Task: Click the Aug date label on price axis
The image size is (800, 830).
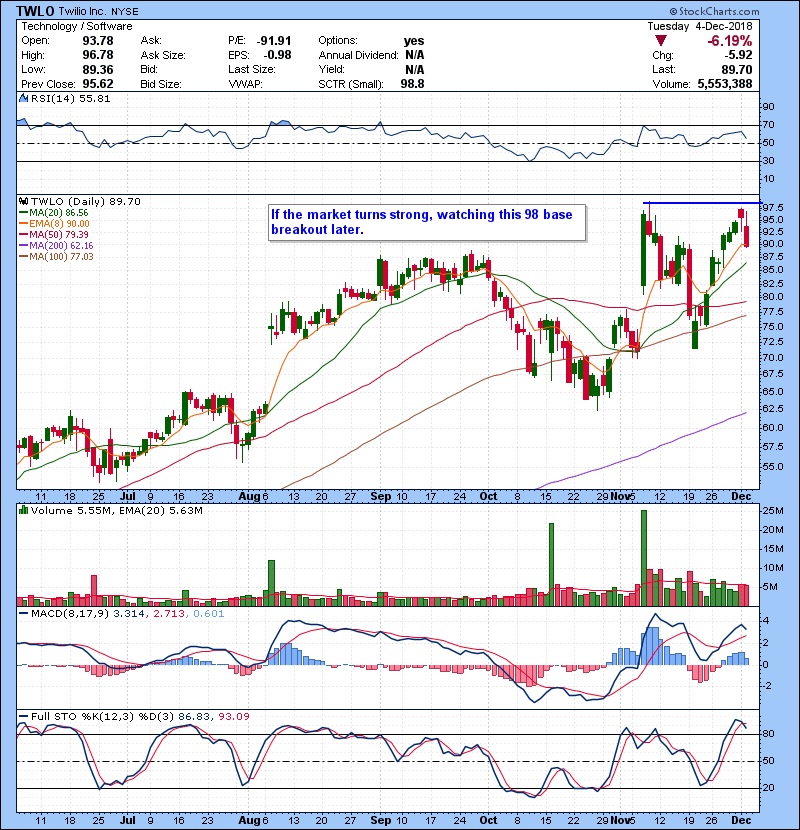Action: 248,497
